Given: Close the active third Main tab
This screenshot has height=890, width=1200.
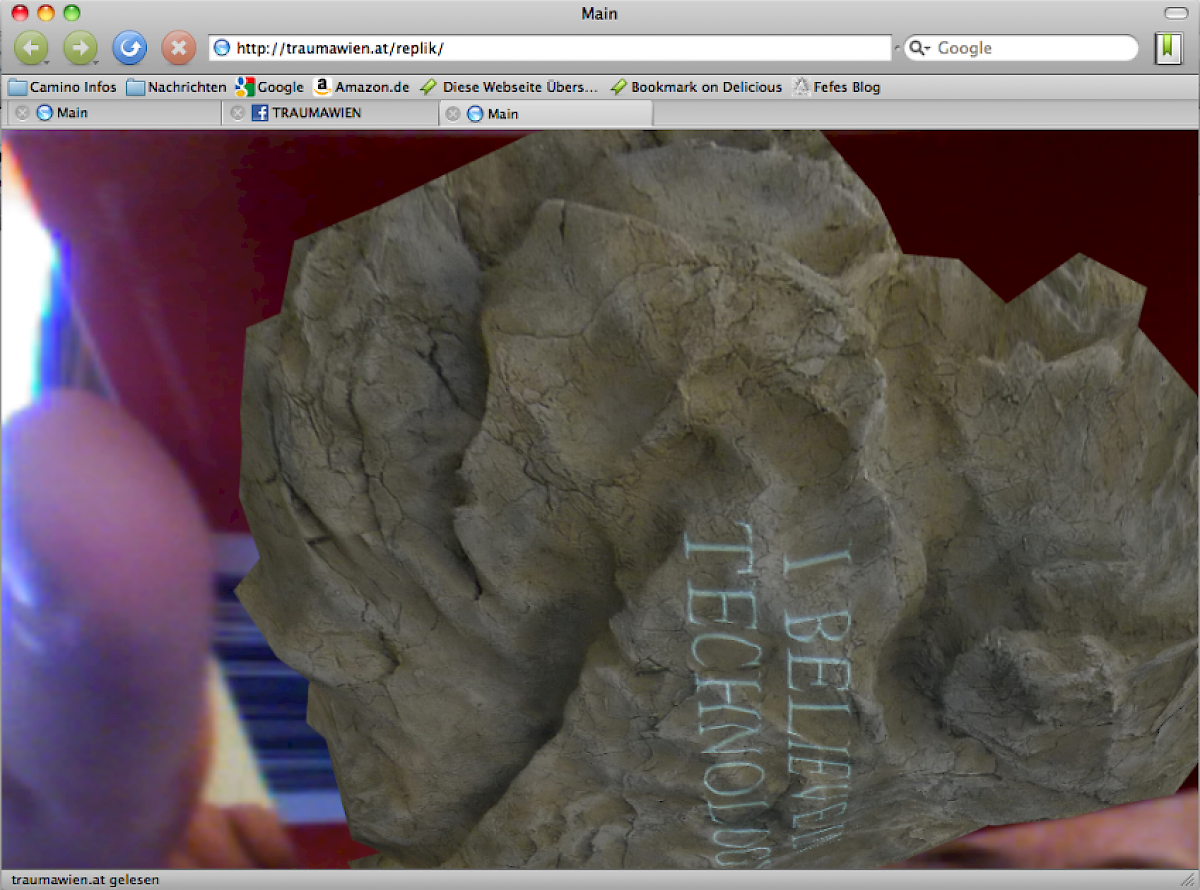Looking at the screenshot, I should tap(453, 114).
